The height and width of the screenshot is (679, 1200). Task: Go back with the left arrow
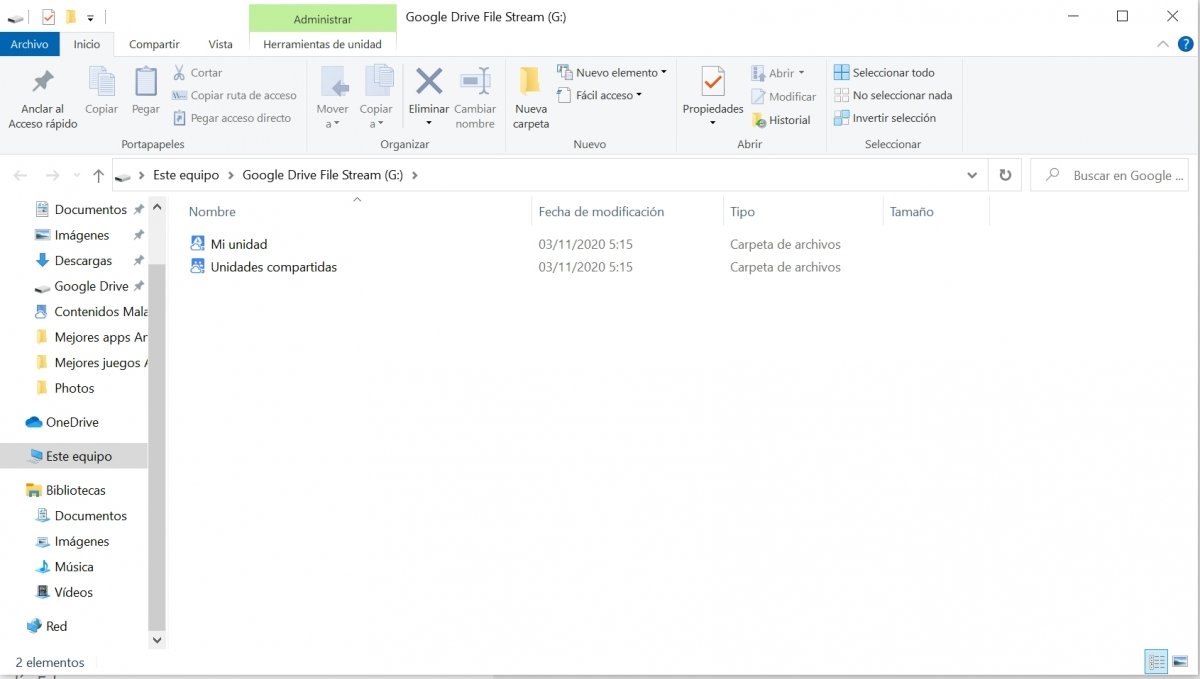point(20,176)
